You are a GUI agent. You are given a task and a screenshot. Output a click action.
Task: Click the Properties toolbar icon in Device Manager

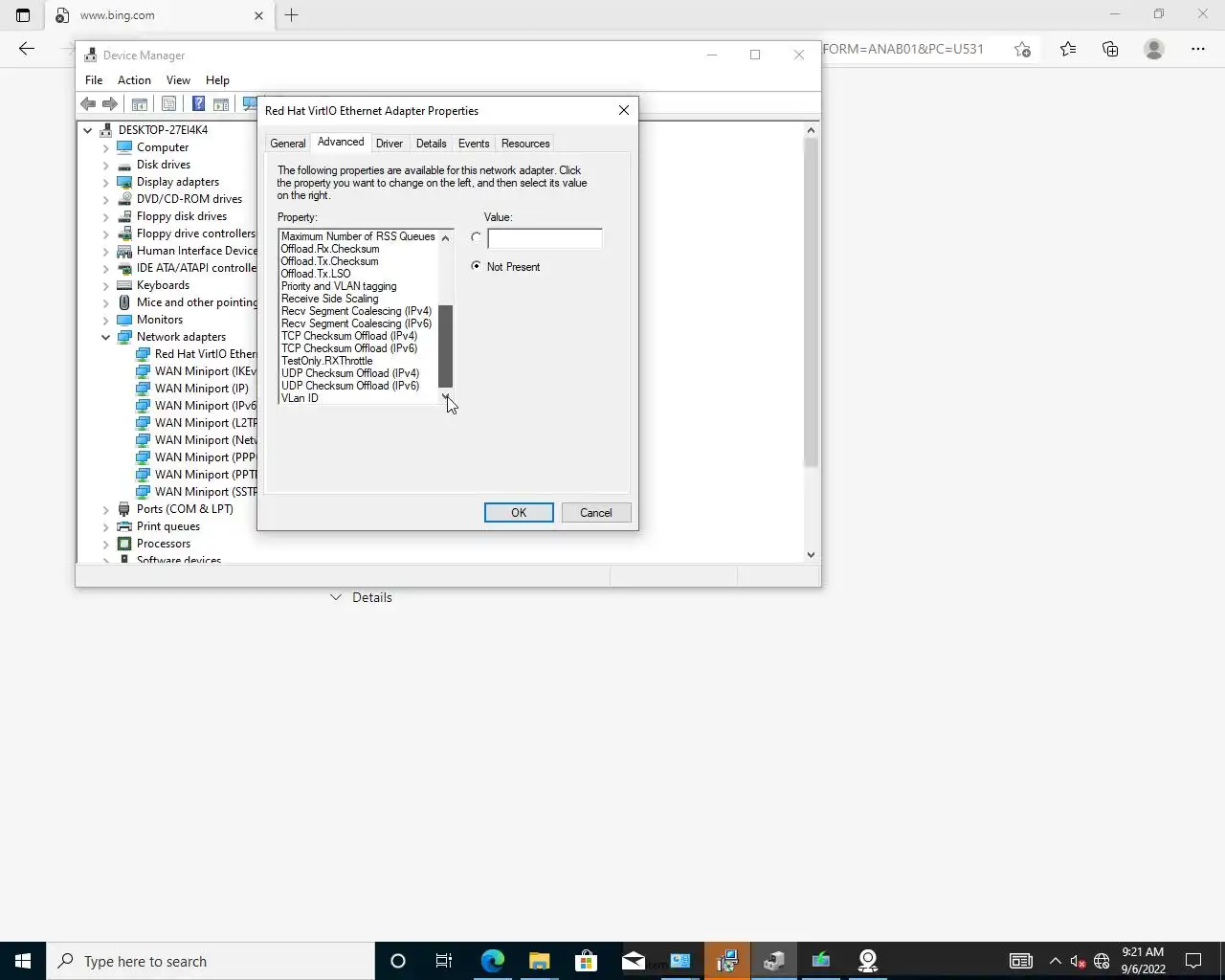[x=168, y=103]
